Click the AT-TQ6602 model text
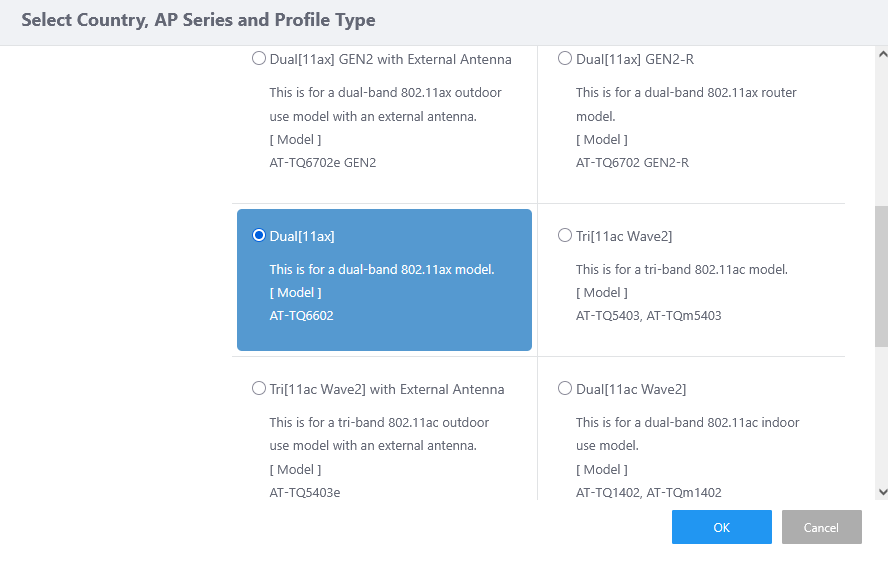This screenshot has width=888, height=567. coord(301,316)
